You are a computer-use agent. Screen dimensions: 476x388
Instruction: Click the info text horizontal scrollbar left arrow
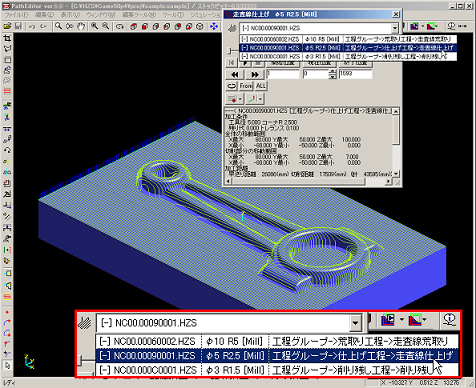[229, 181]
